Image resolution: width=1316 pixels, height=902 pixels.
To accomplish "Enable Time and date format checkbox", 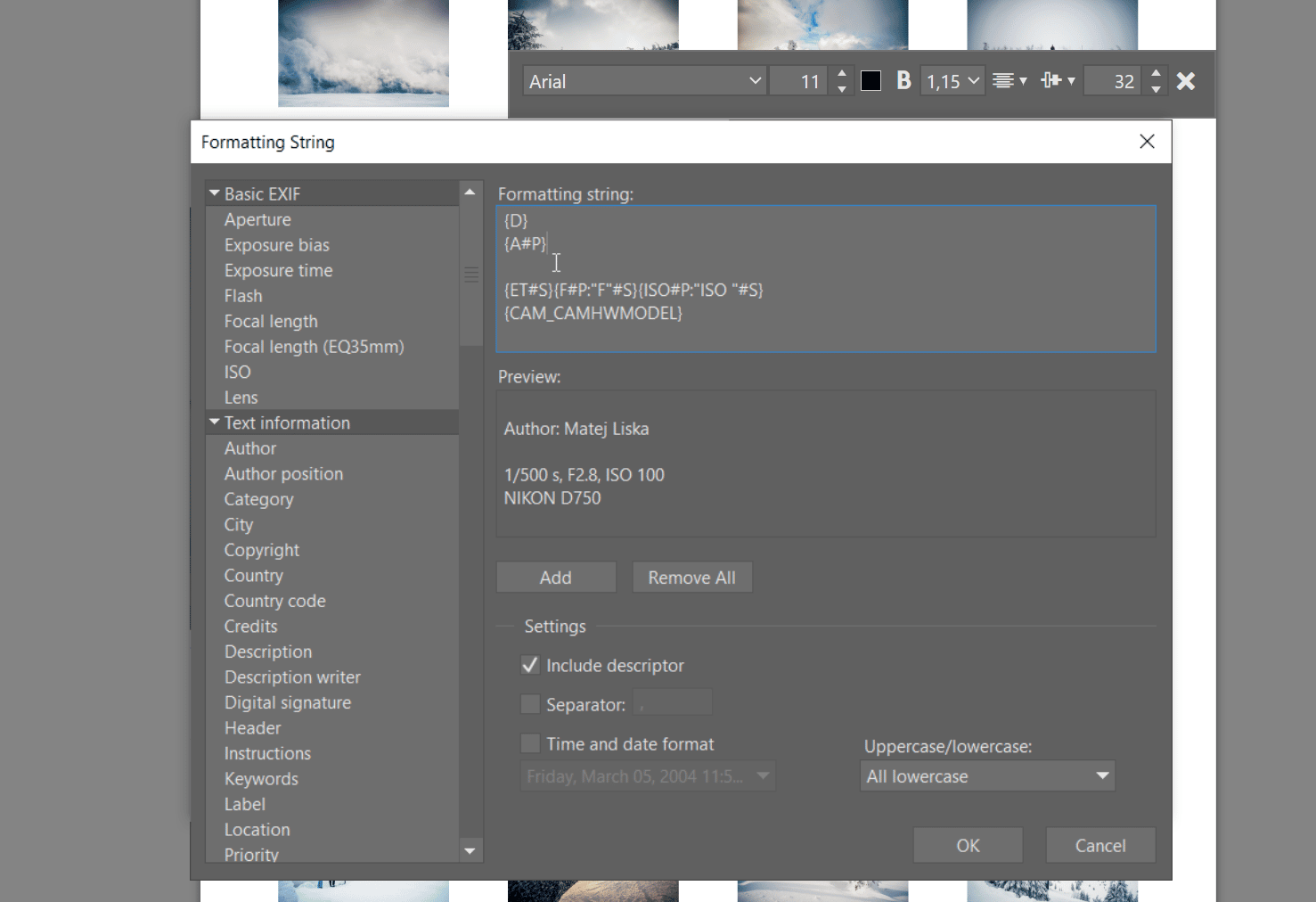I will coord(530,744).
